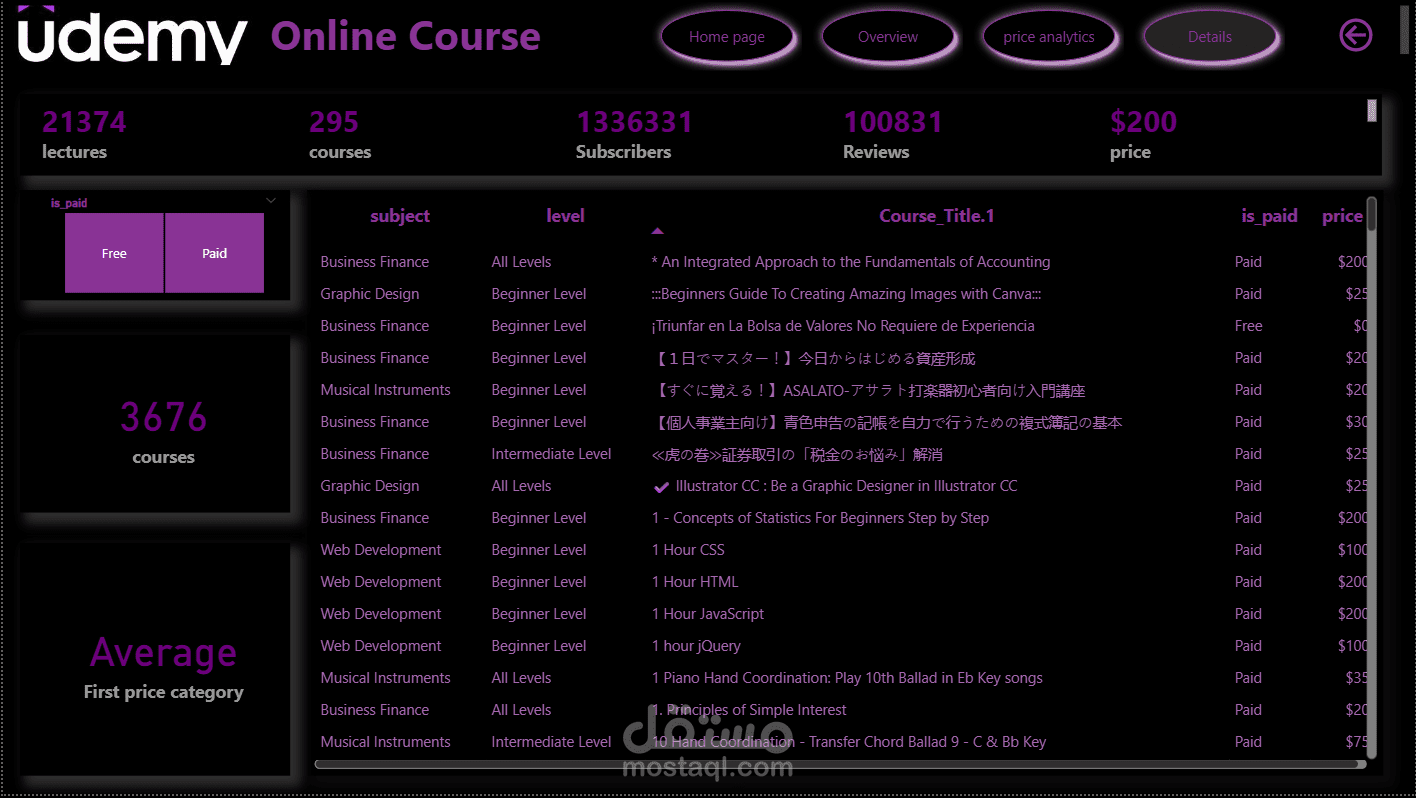Click the $200 price card
This screenshot has height=798, width=1416.
(1143, 135)
